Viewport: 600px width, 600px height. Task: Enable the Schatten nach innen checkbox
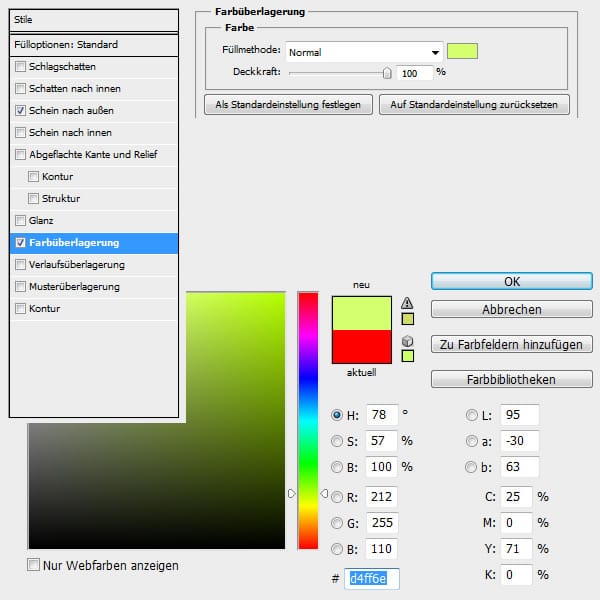[20, 88]
